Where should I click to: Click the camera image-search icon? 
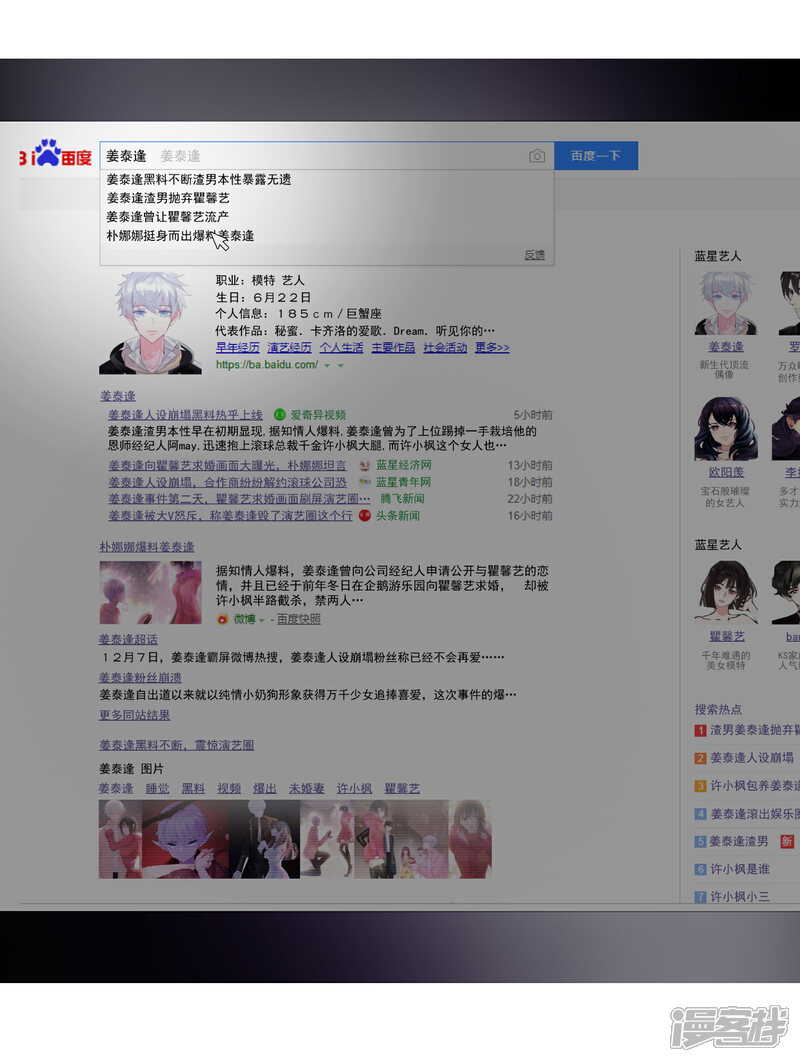pos(537,156)
